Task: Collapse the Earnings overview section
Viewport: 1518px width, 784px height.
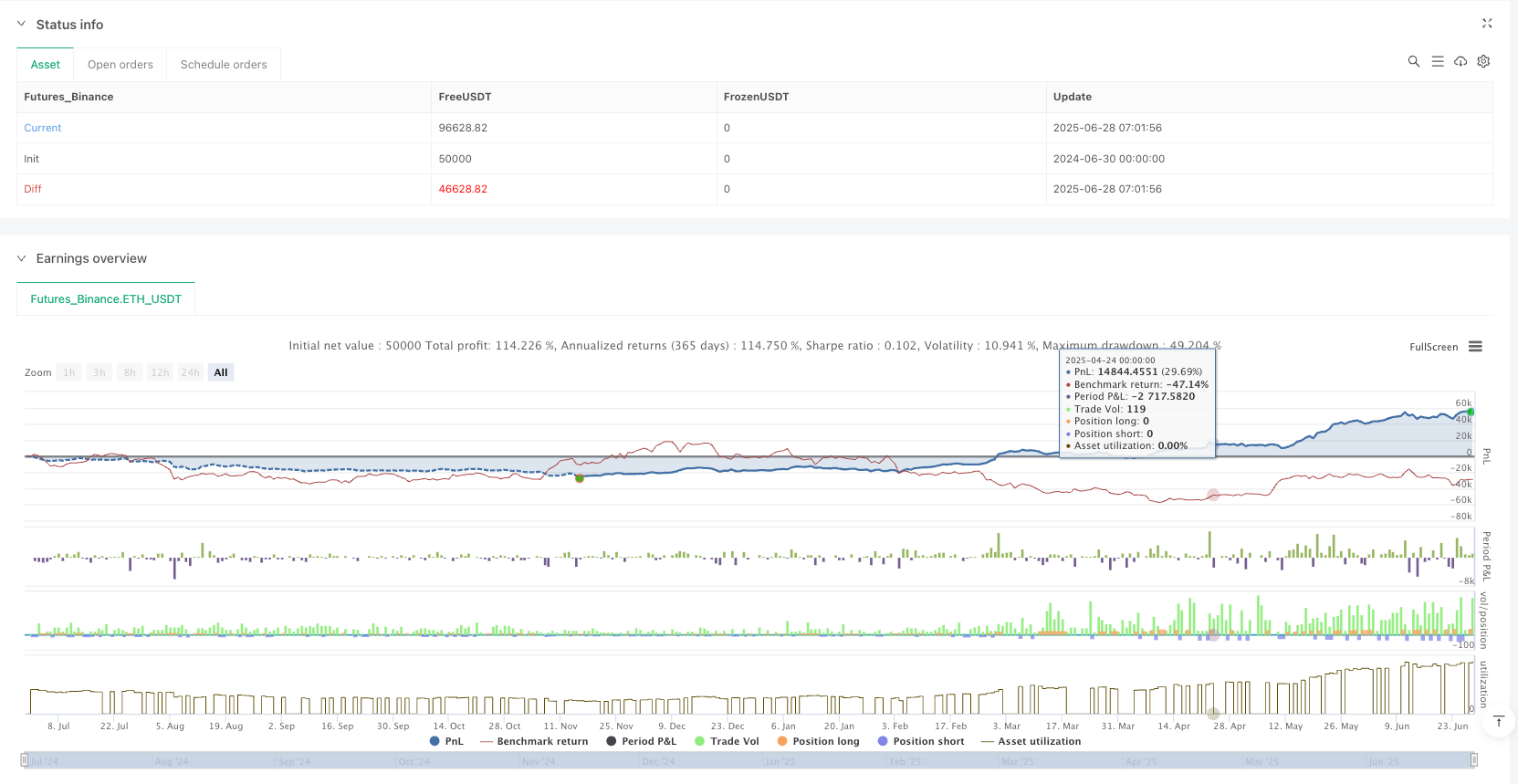Action: (x=22, y=258)
